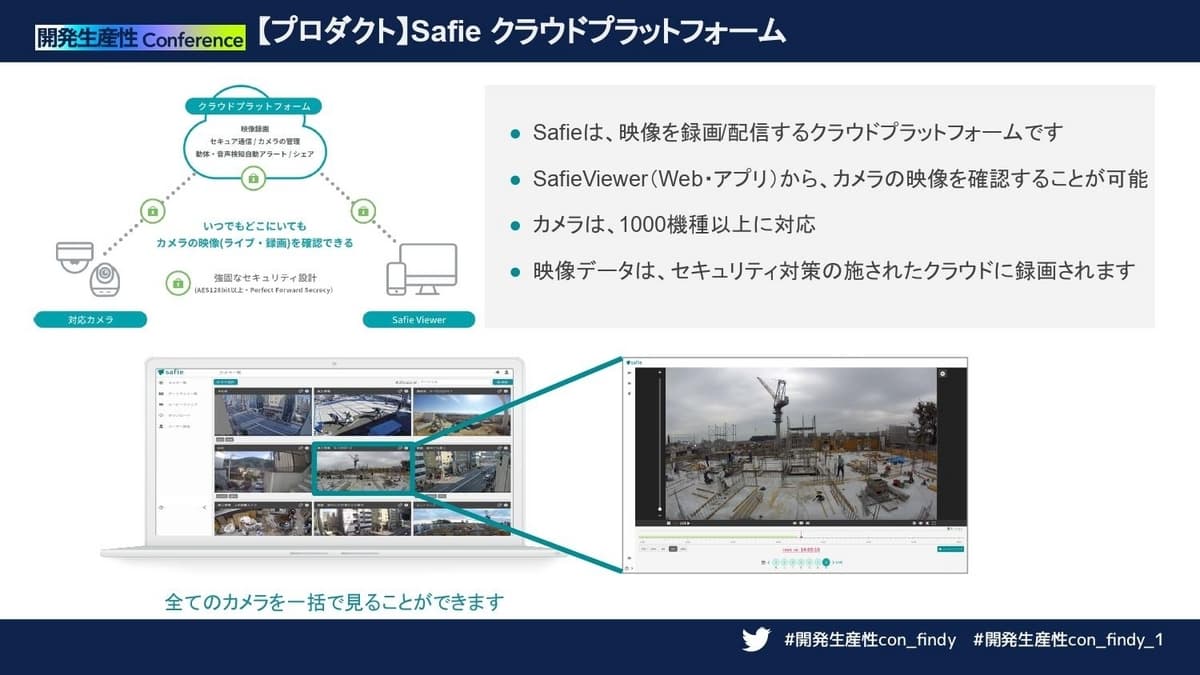This screenshot has width=1200, height=675.
Task: Select the cloud text 動体・音声検知自動アラート / シェア
Action: coord(254,155)
